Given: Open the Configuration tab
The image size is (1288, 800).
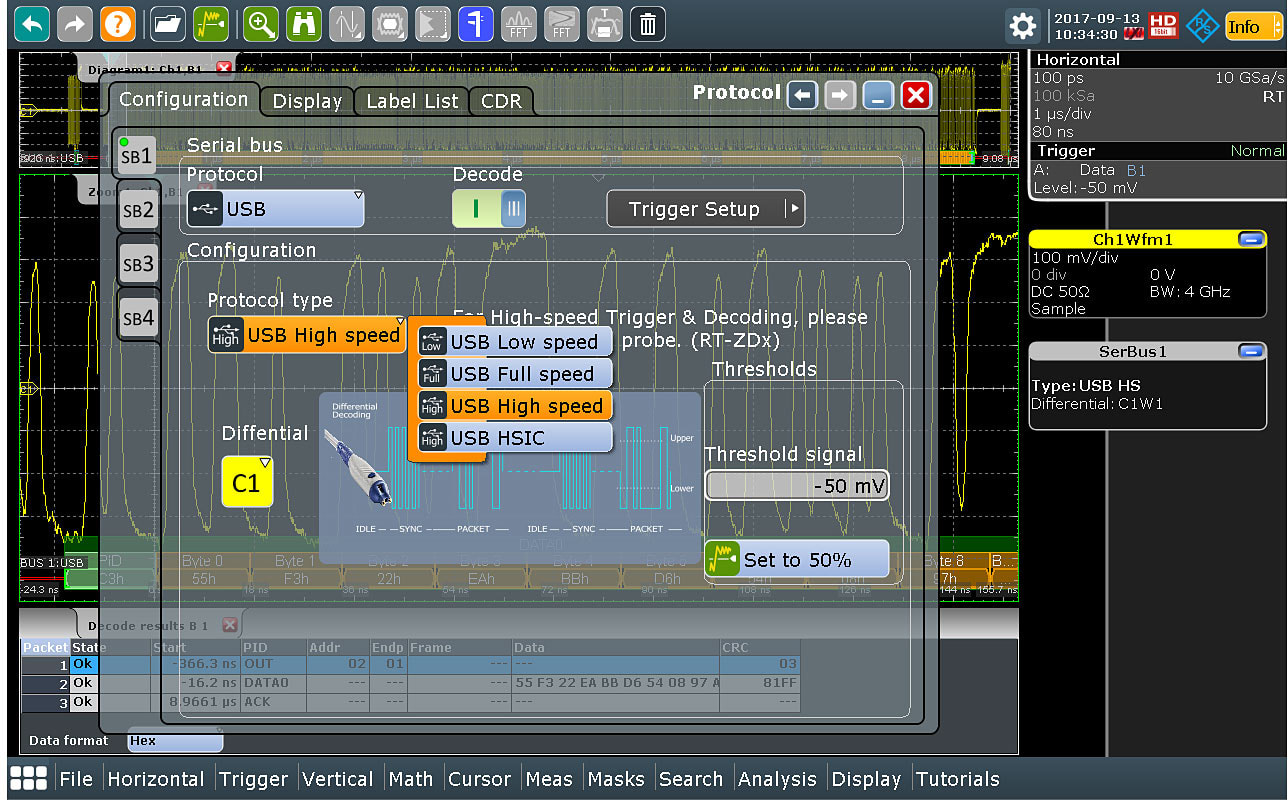Looking at the screenshot, I should (184, 99).
